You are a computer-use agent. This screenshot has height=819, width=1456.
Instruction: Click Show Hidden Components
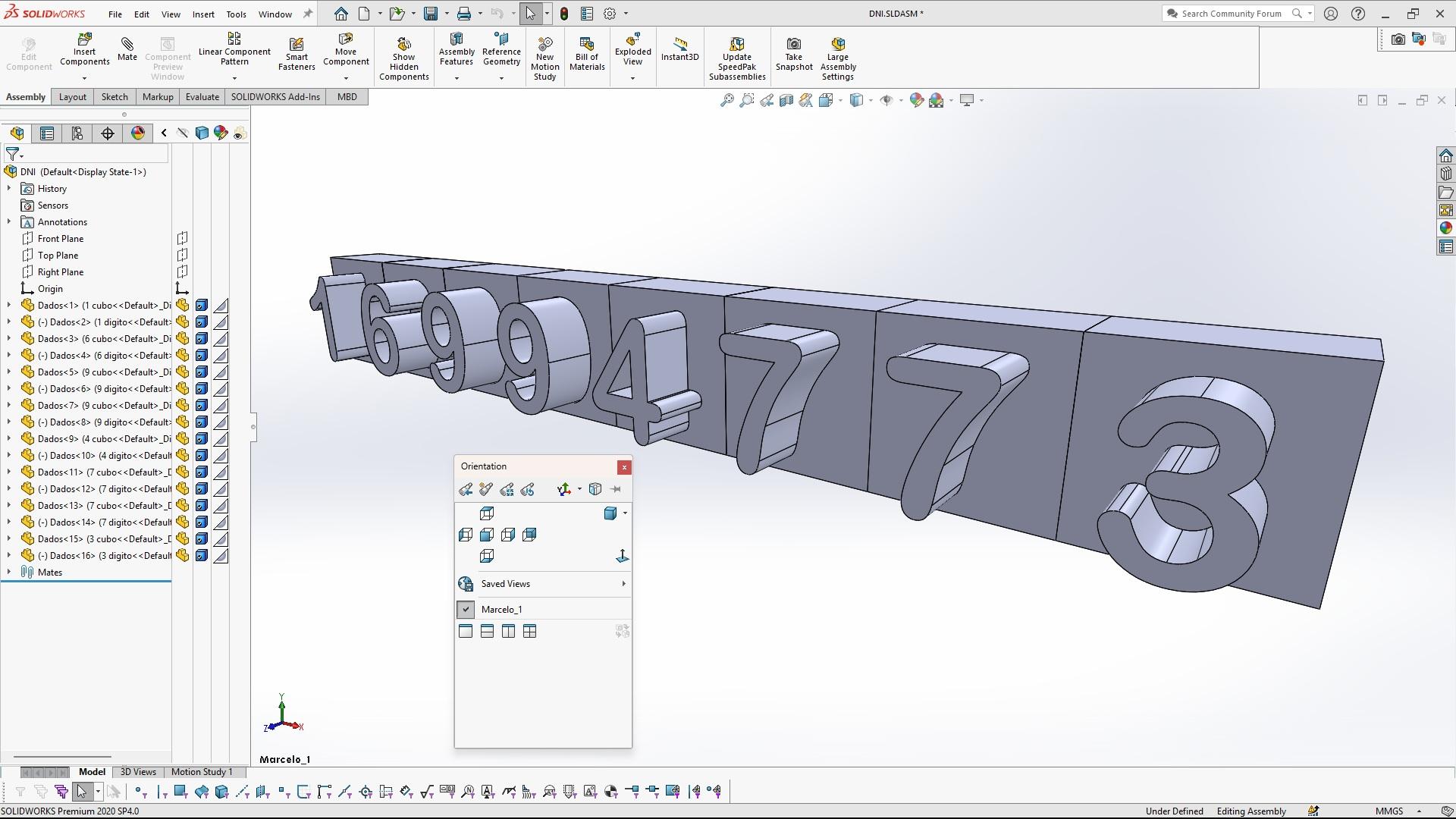(x=404, y=58)
